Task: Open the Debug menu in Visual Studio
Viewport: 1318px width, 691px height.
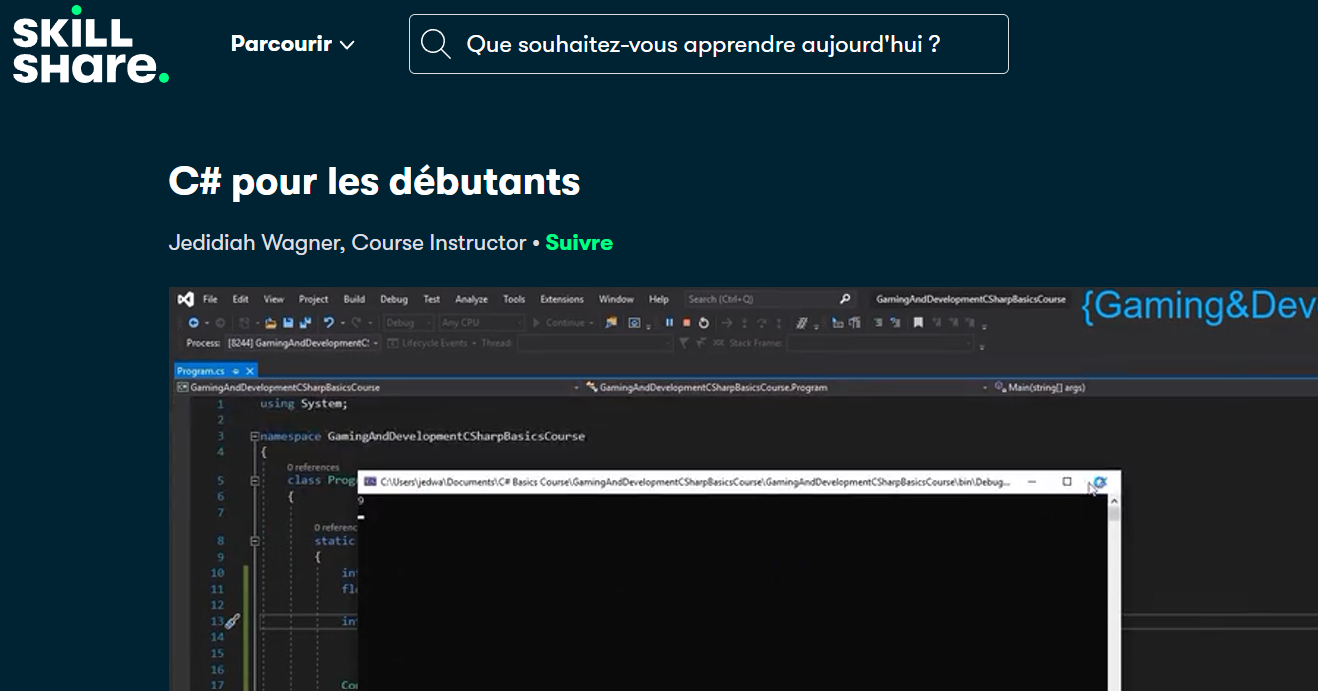Action: (394, 299)
